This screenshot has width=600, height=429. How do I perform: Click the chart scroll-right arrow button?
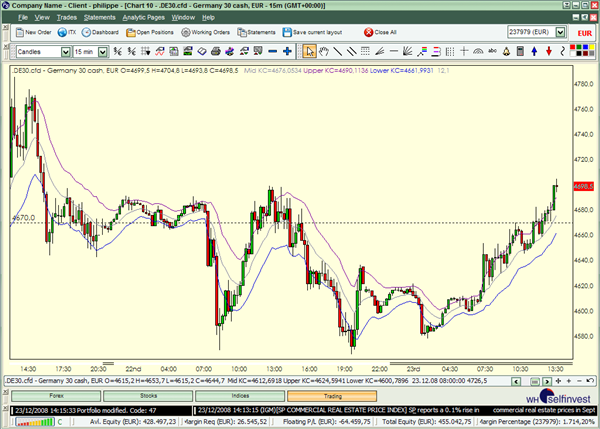point(547,381)
